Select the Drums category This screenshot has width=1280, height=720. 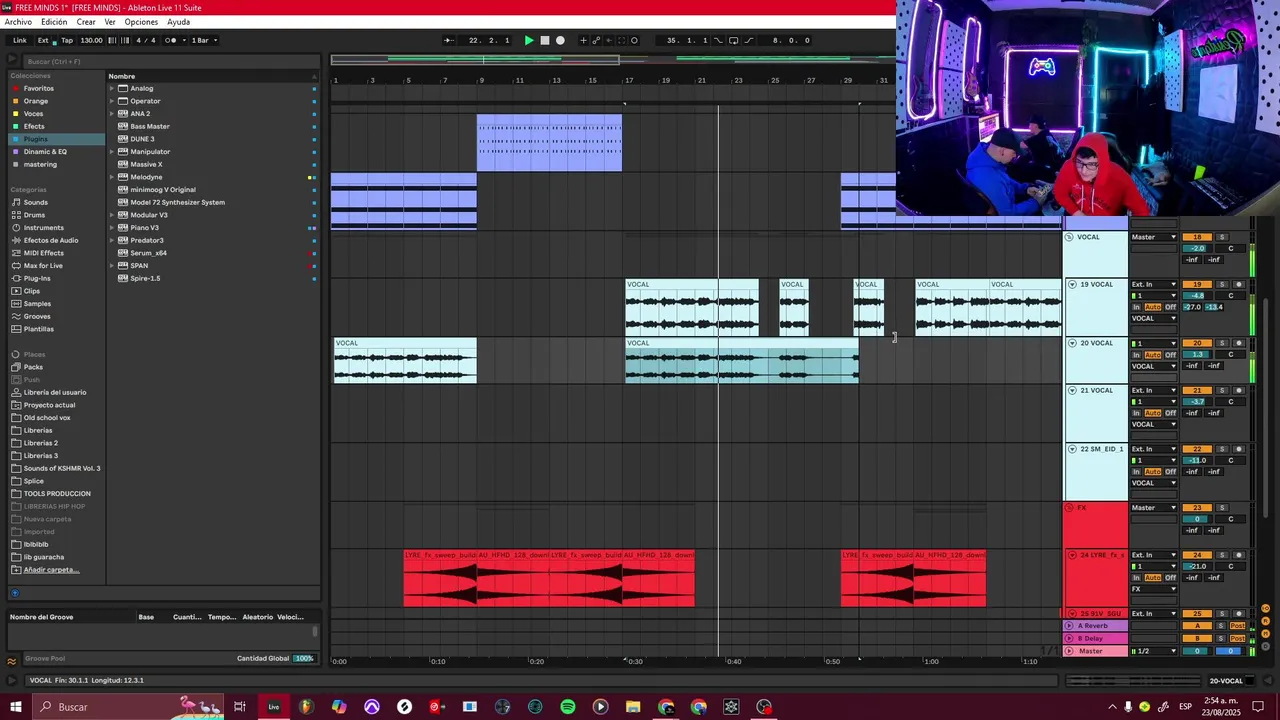coord(34,215)
